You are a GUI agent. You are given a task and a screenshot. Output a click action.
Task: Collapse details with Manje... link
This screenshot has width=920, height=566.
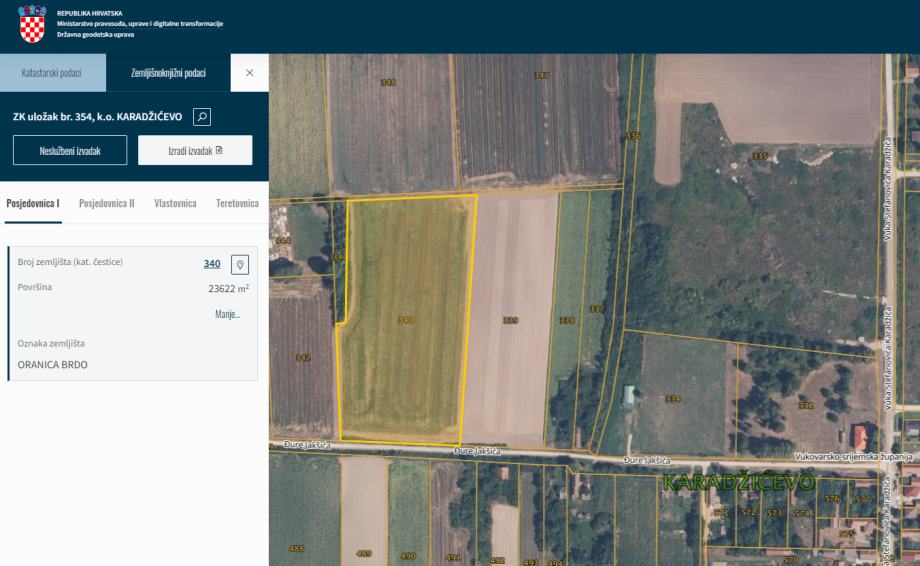[228, 314]
